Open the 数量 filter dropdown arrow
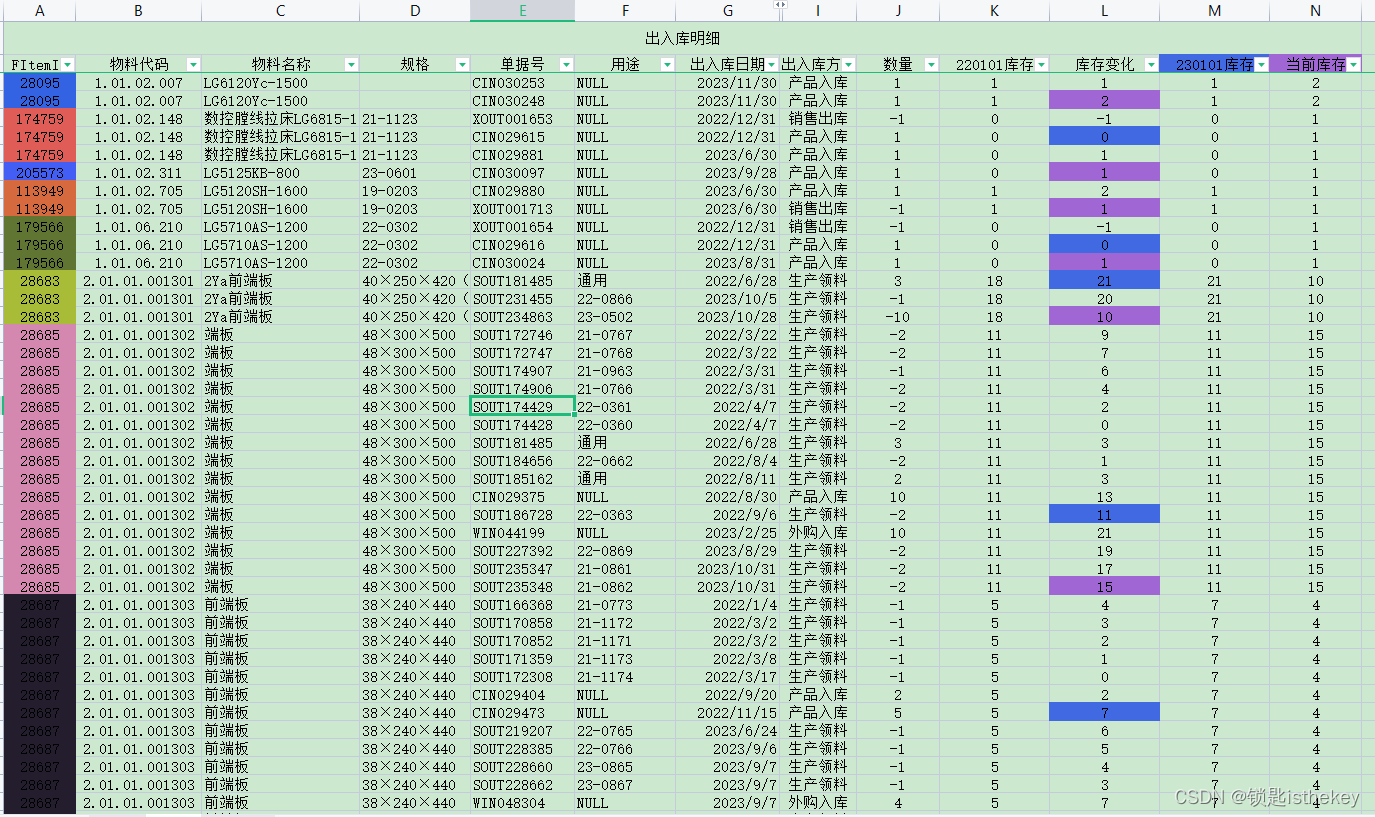This screenshot has width=1375, height=817. [931, 64]
